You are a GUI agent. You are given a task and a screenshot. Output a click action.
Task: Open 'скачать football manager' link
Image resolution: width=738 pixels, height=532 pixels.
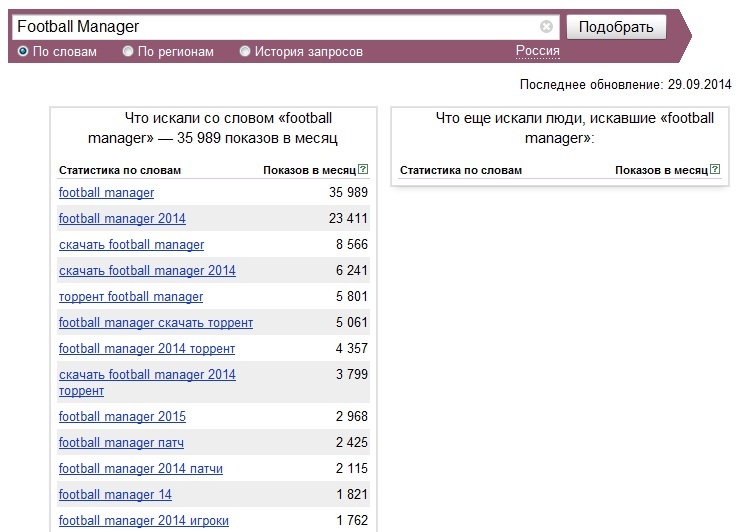click(x=131, y=244)
